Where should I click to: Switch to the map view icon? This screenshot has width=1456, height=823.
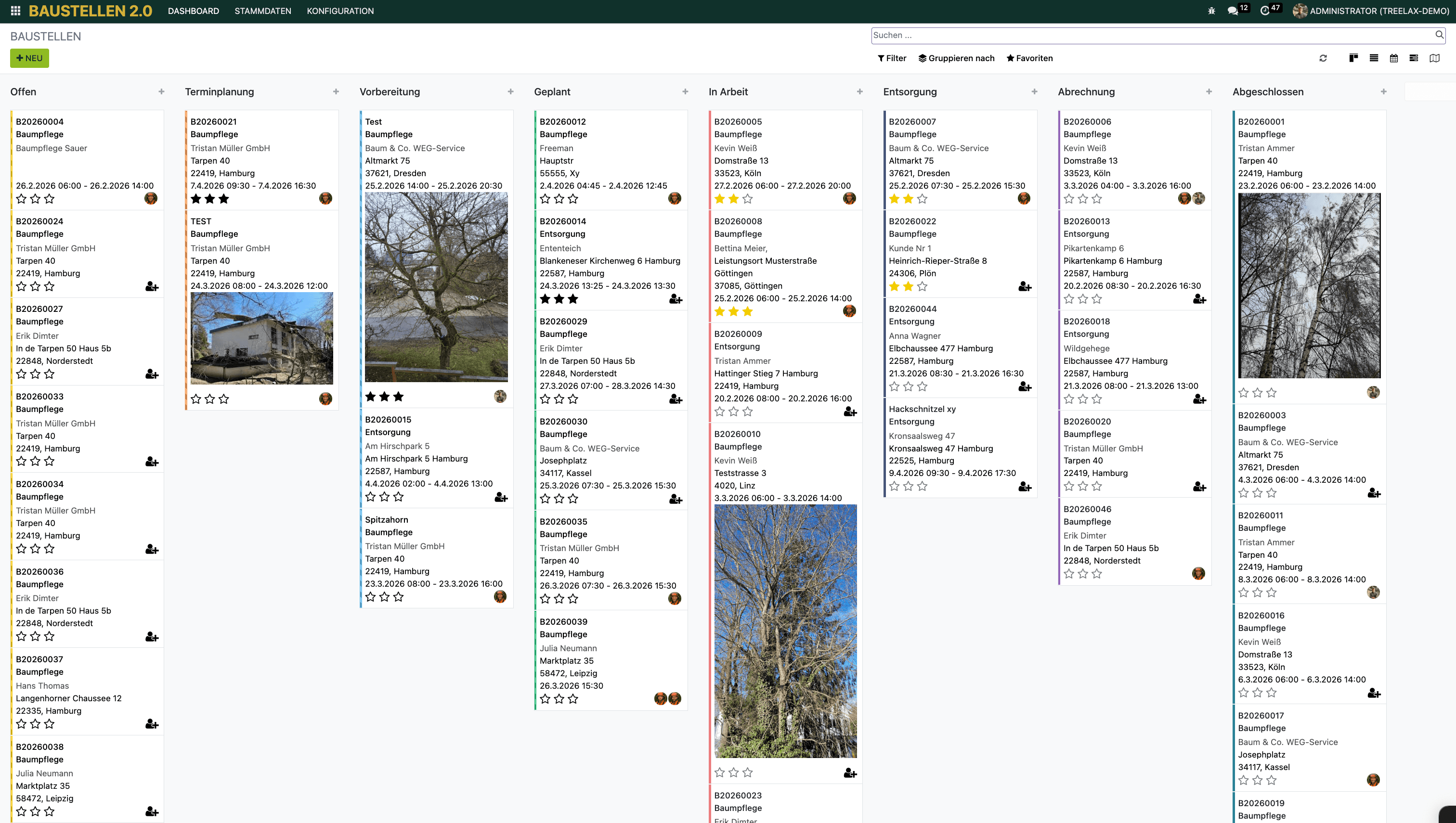pos(1434,58)
